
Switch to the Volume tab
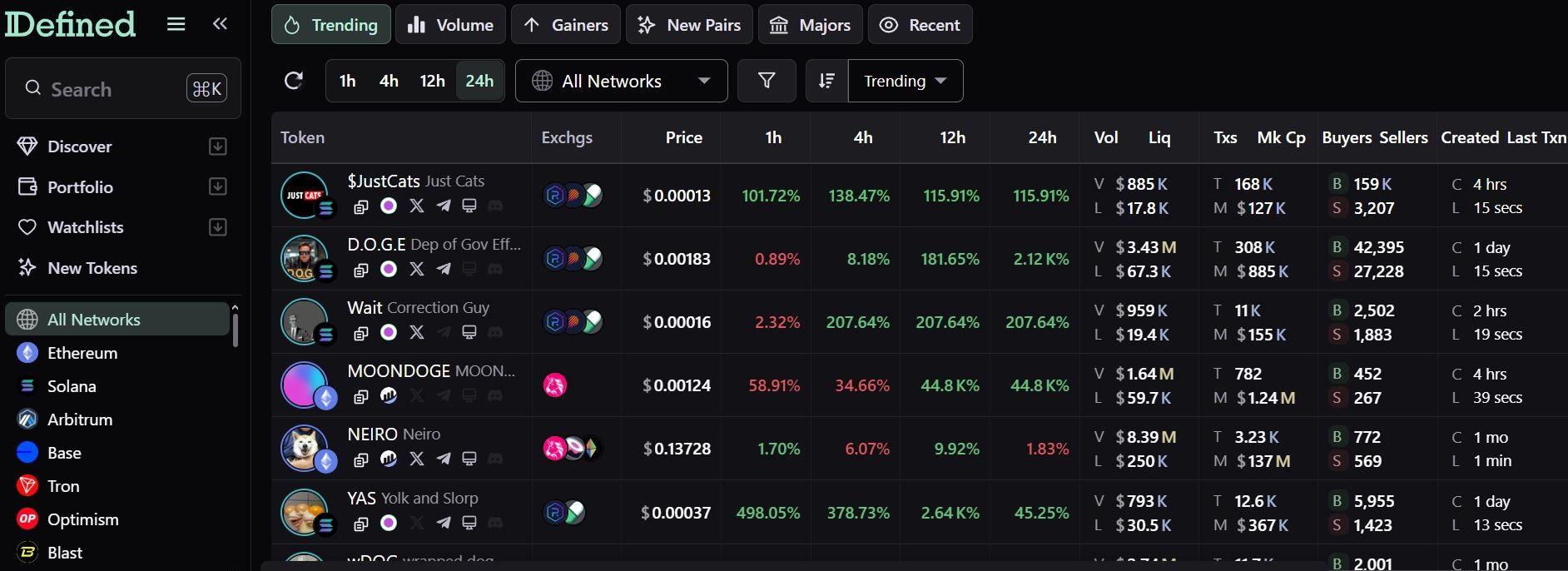point(450,24)
